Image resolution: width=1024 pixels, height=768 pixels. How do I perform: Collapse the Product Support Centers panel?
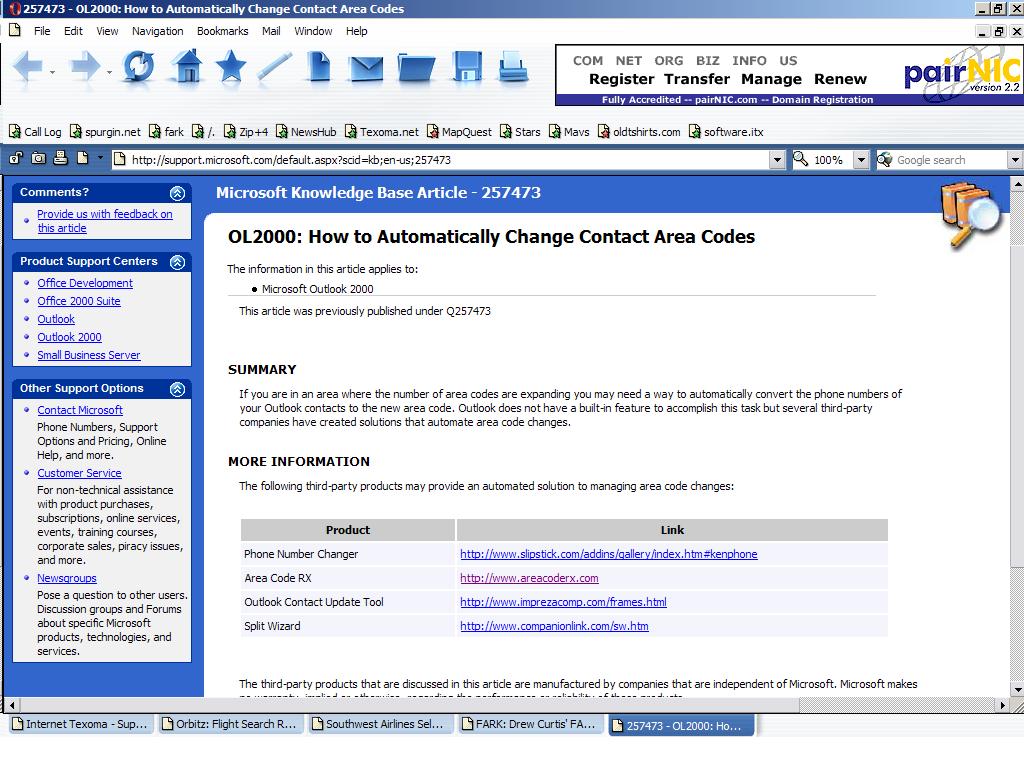[177, 262]
